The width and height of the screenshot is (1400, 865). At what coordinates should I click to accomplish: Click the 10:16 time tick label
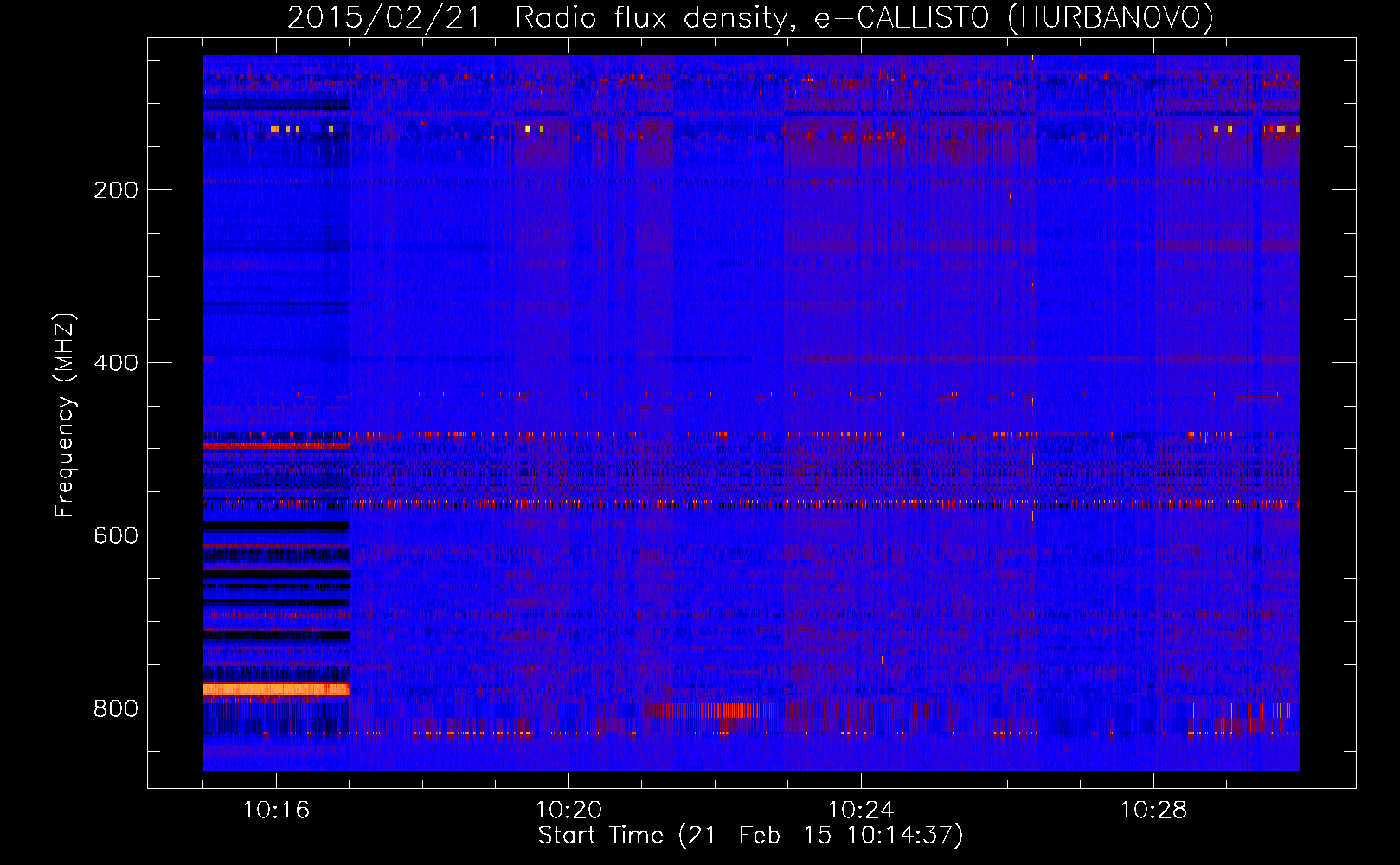coord(276,811)
